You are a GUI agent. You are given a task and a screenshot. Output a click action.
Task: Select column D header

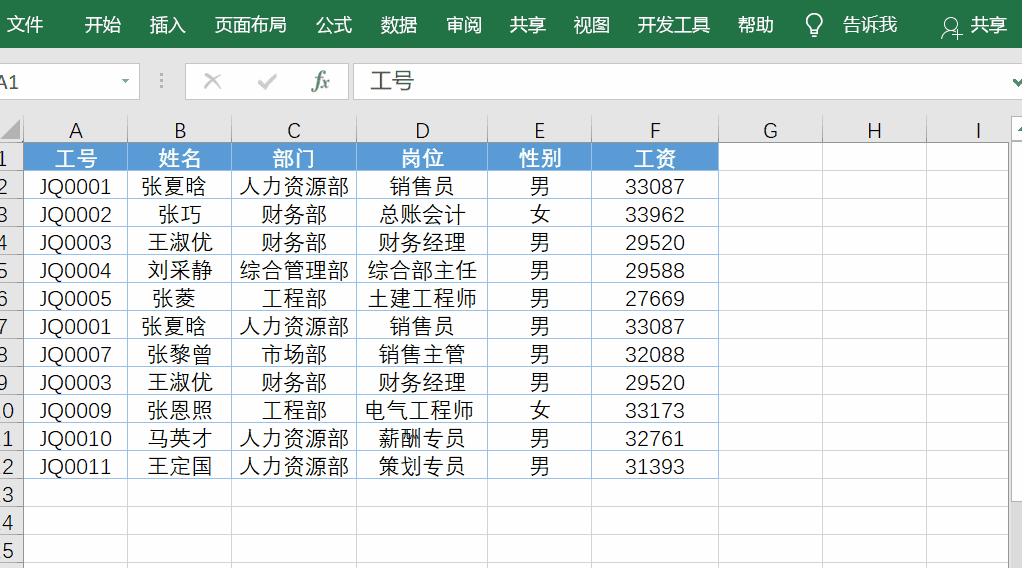point(422,130)
